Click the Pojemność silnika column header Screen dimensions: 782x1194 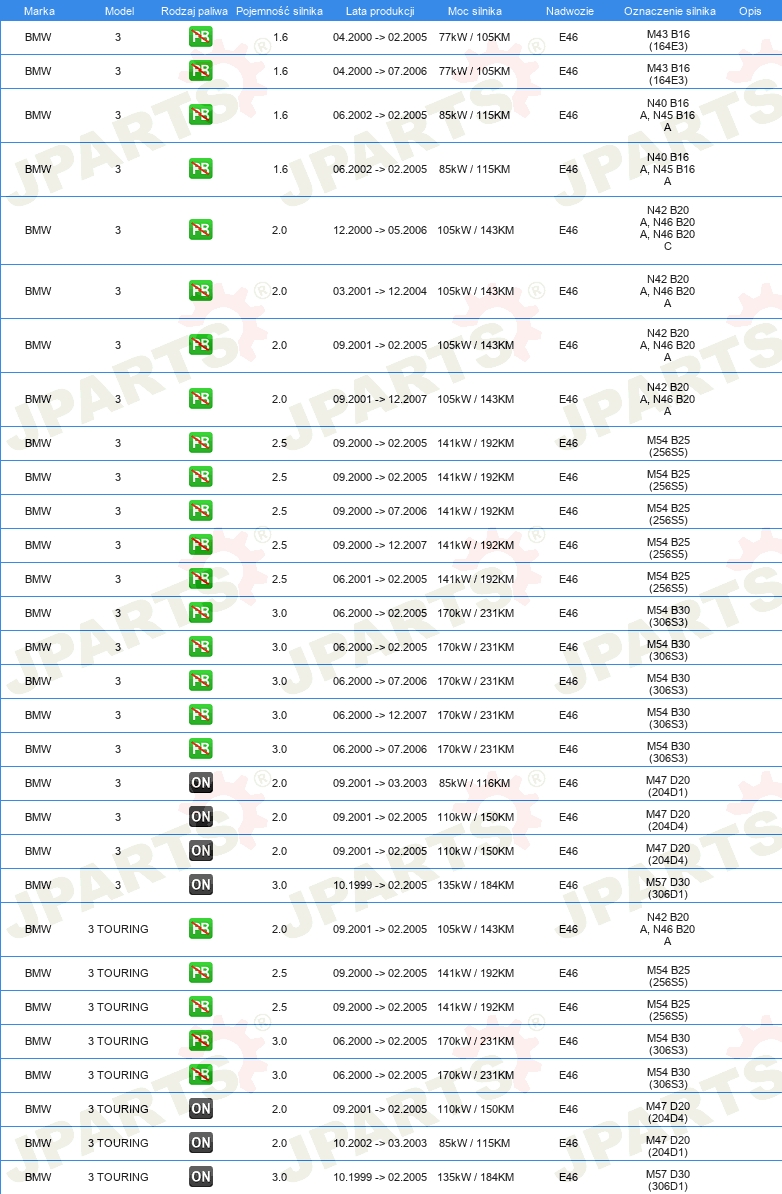coord(279,11)
